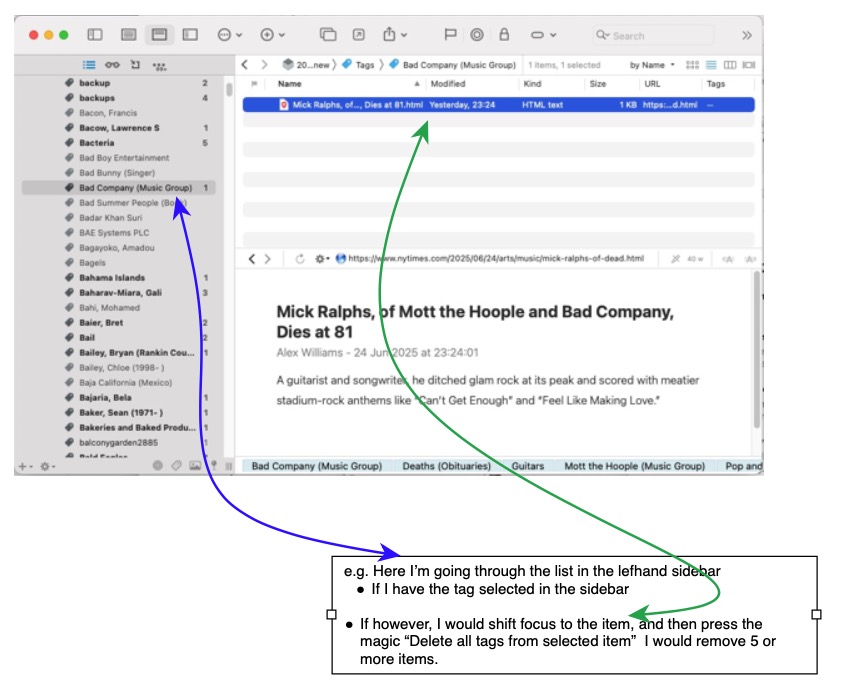Screen dimensions: 861x690
Task: Select the 'Bahama Islands' tag
Action: coord(118,278)
